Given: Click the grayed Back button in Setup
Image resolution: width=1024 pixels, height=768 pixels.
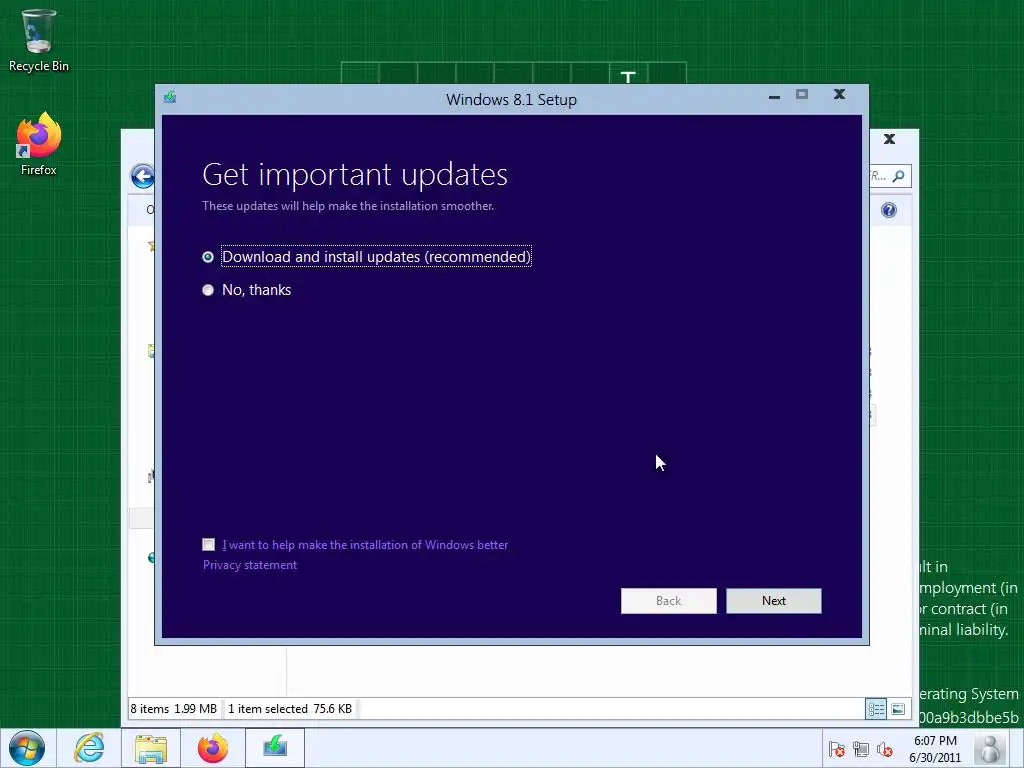Looking at the screenshot, I should (668, 601).
